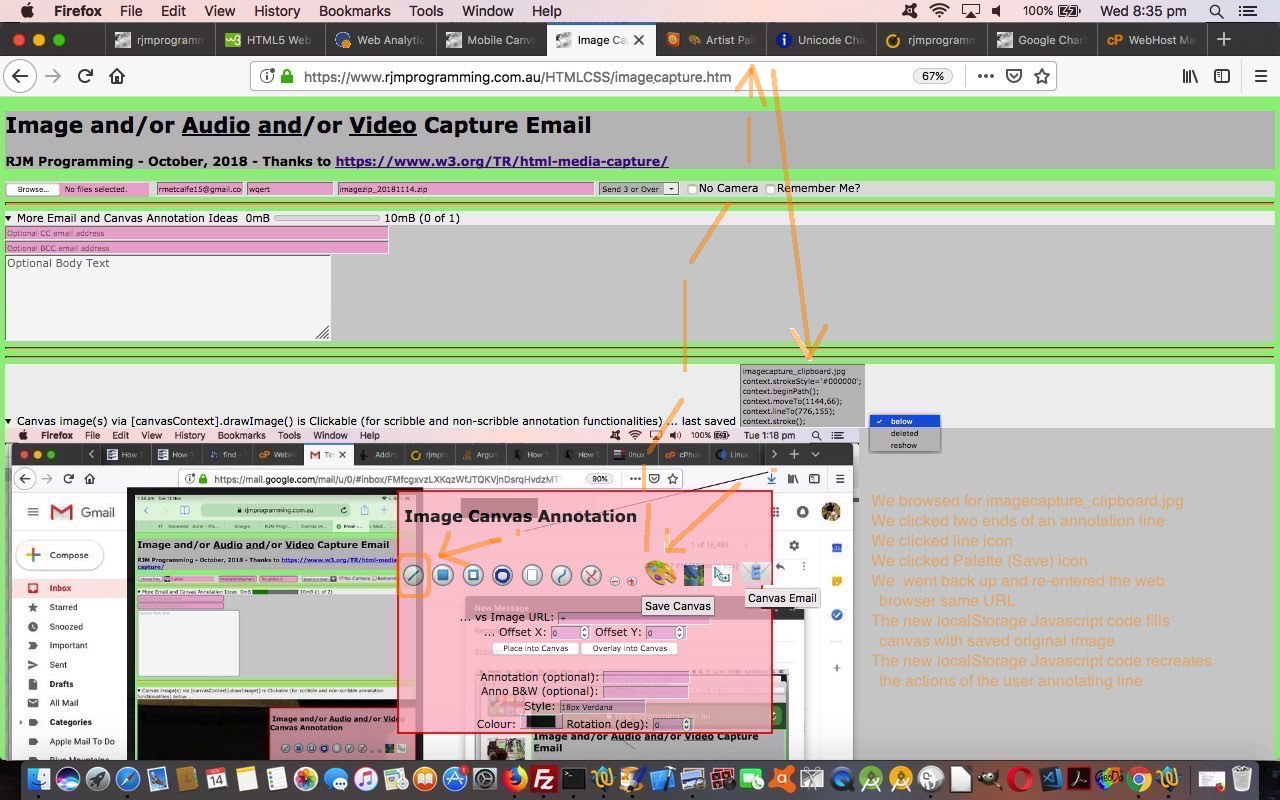Select the clear rectangle tool icon

pyautogui.click(x=532, y=575)
